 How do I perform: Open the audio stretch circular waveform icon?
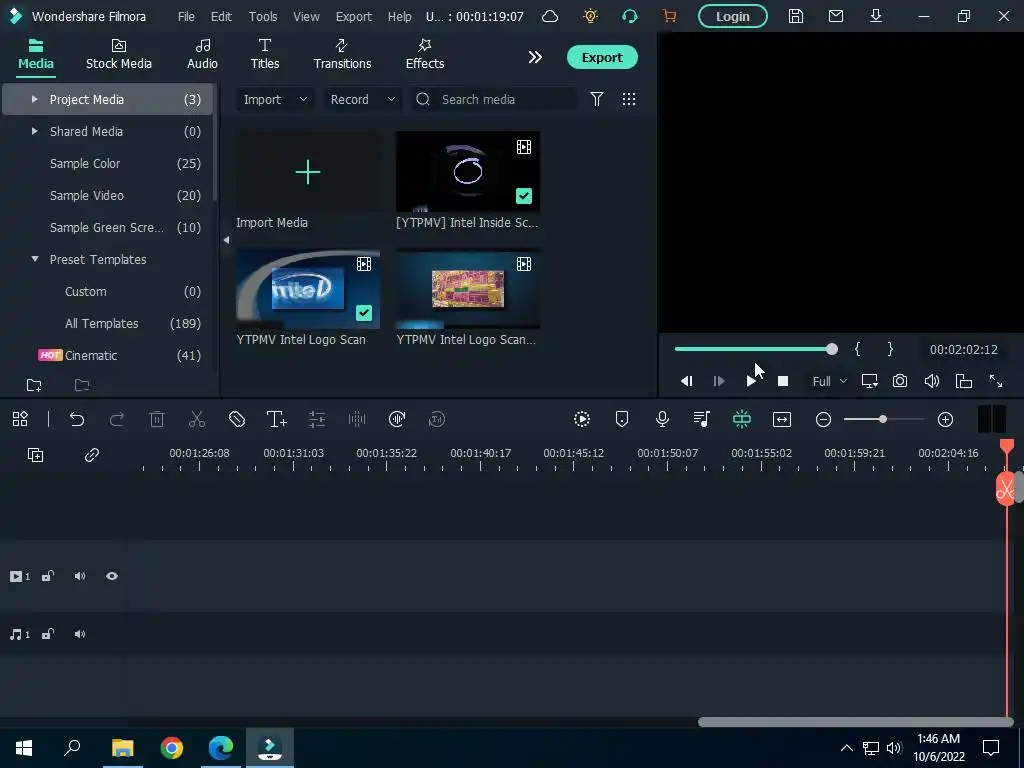point(397,419)
